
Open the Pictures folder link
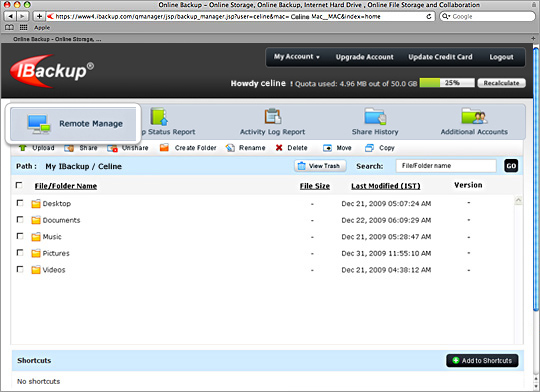point(56,253)
